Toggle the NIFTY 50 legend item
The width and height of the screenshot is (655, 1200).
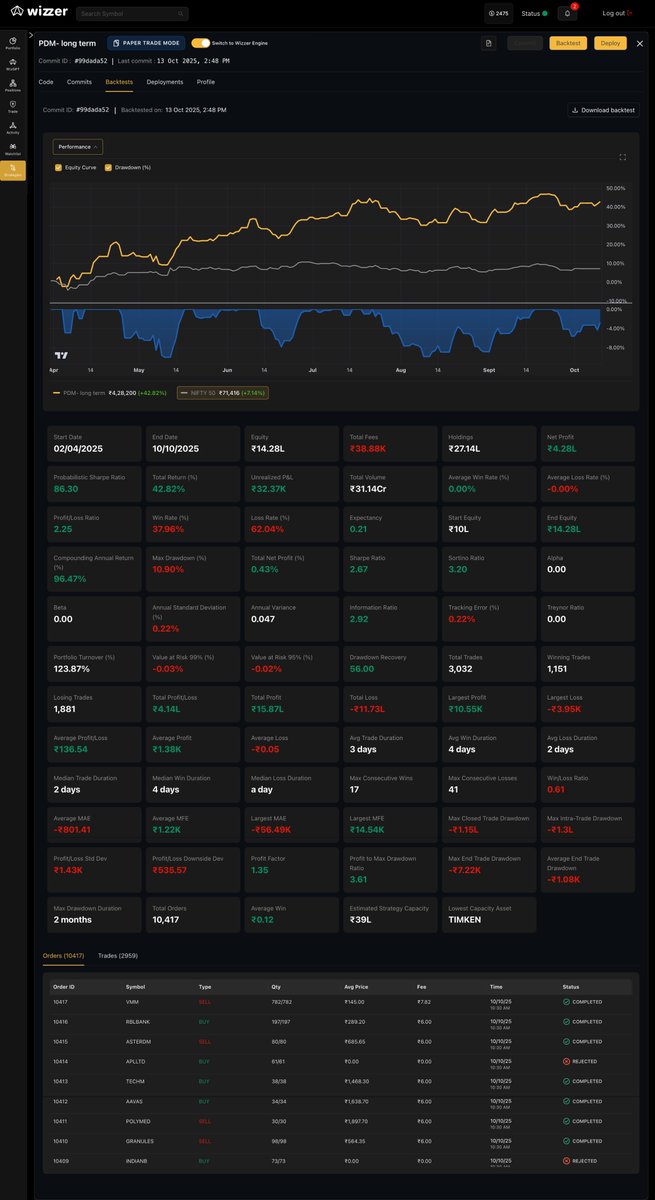pyautogui.click(x=222, y=393)
